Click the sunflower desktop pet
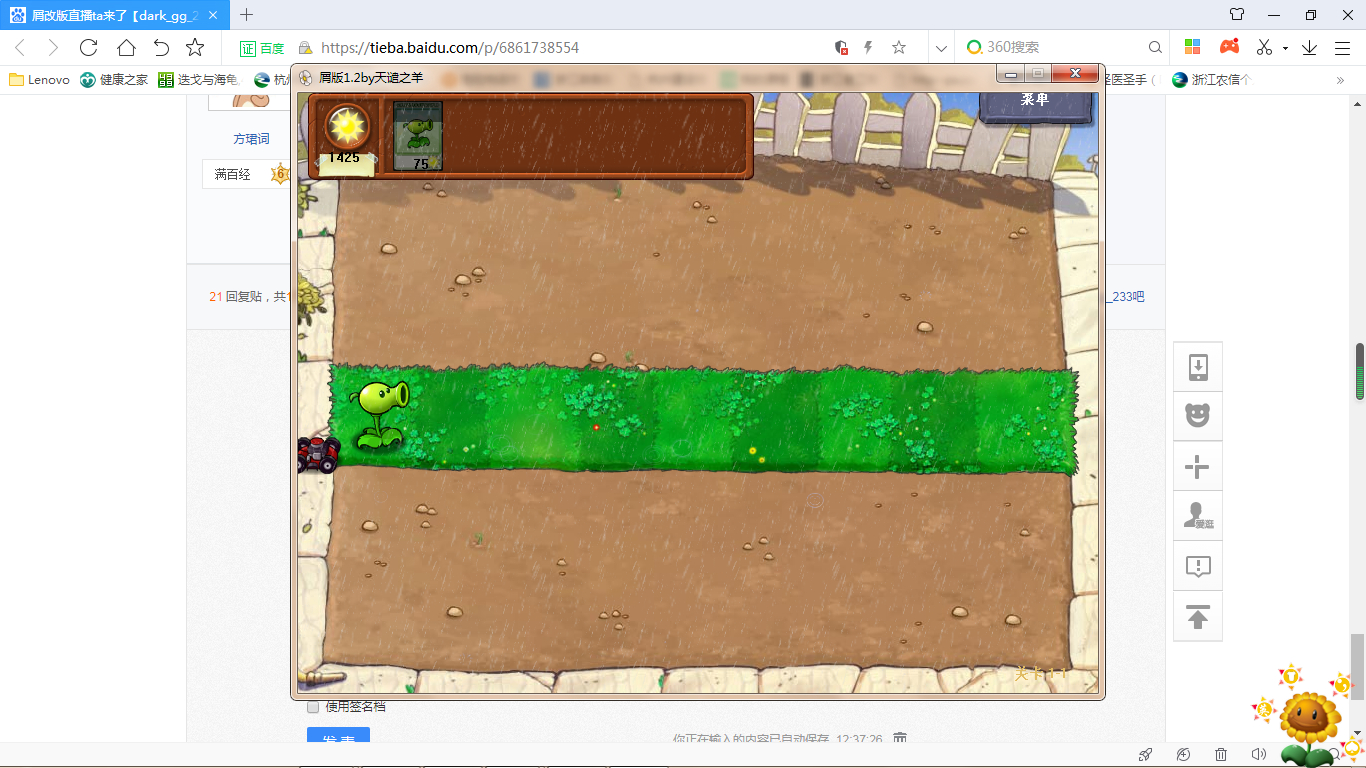The image size is (1366, 768). (1312, 728)
